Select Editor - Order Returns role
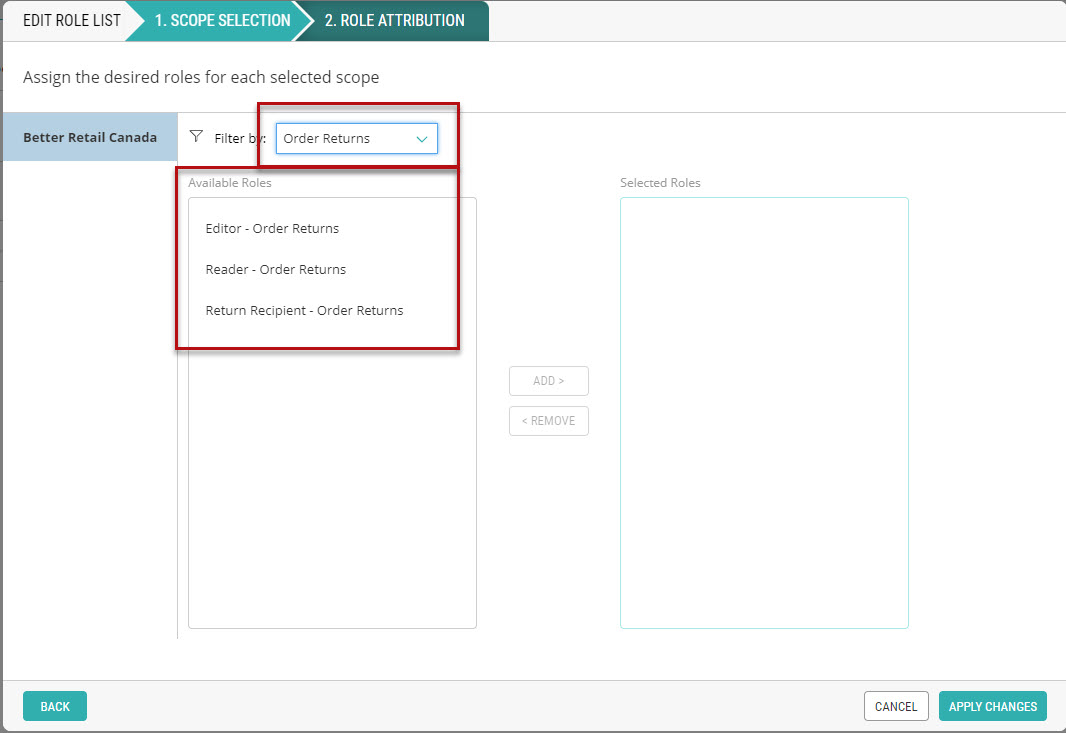Image resolution: width=1066 pixels, height=733 pixels. point(272,228)
